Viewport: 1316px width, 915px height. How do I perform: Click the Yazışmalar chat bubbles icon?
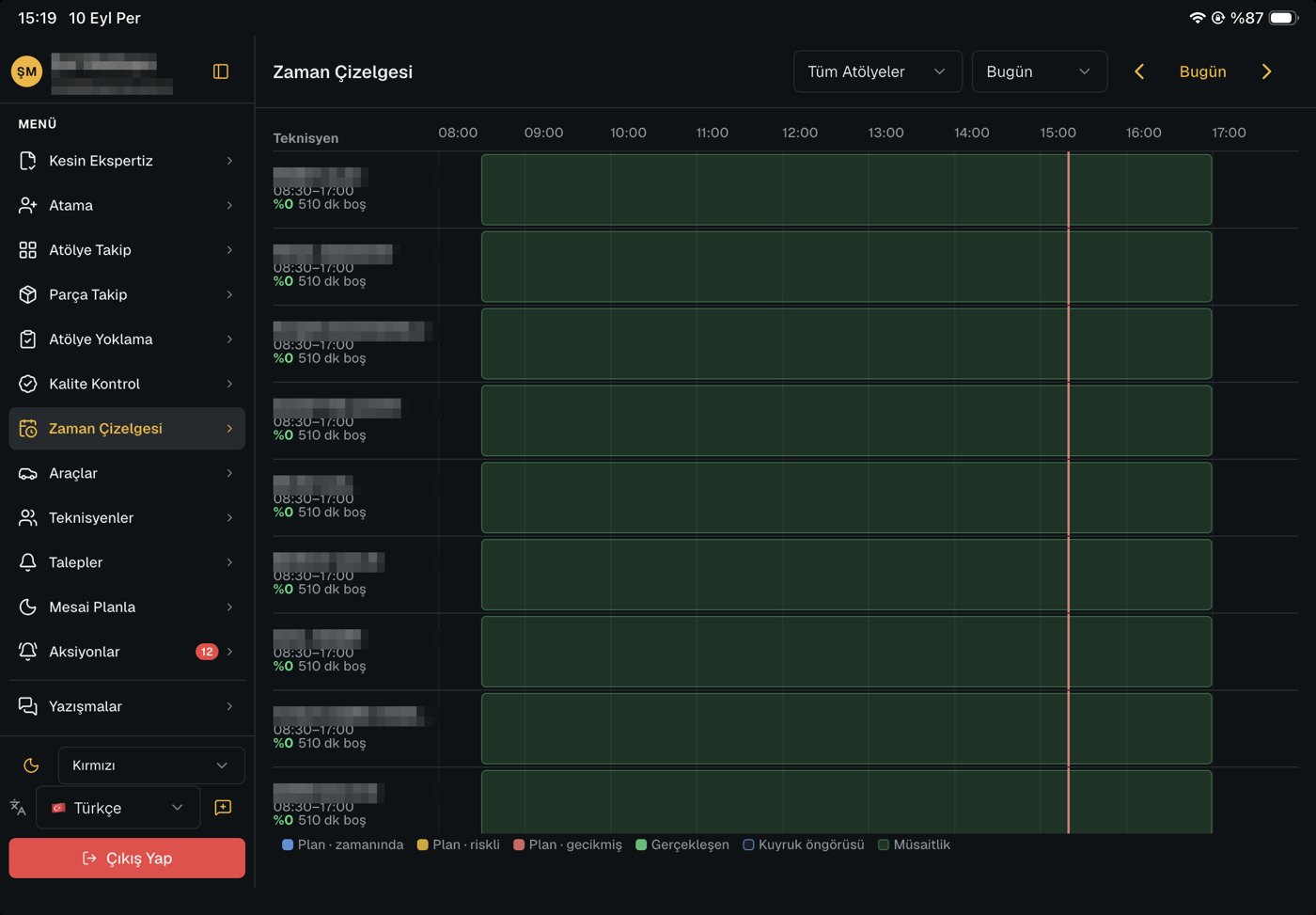28,706
